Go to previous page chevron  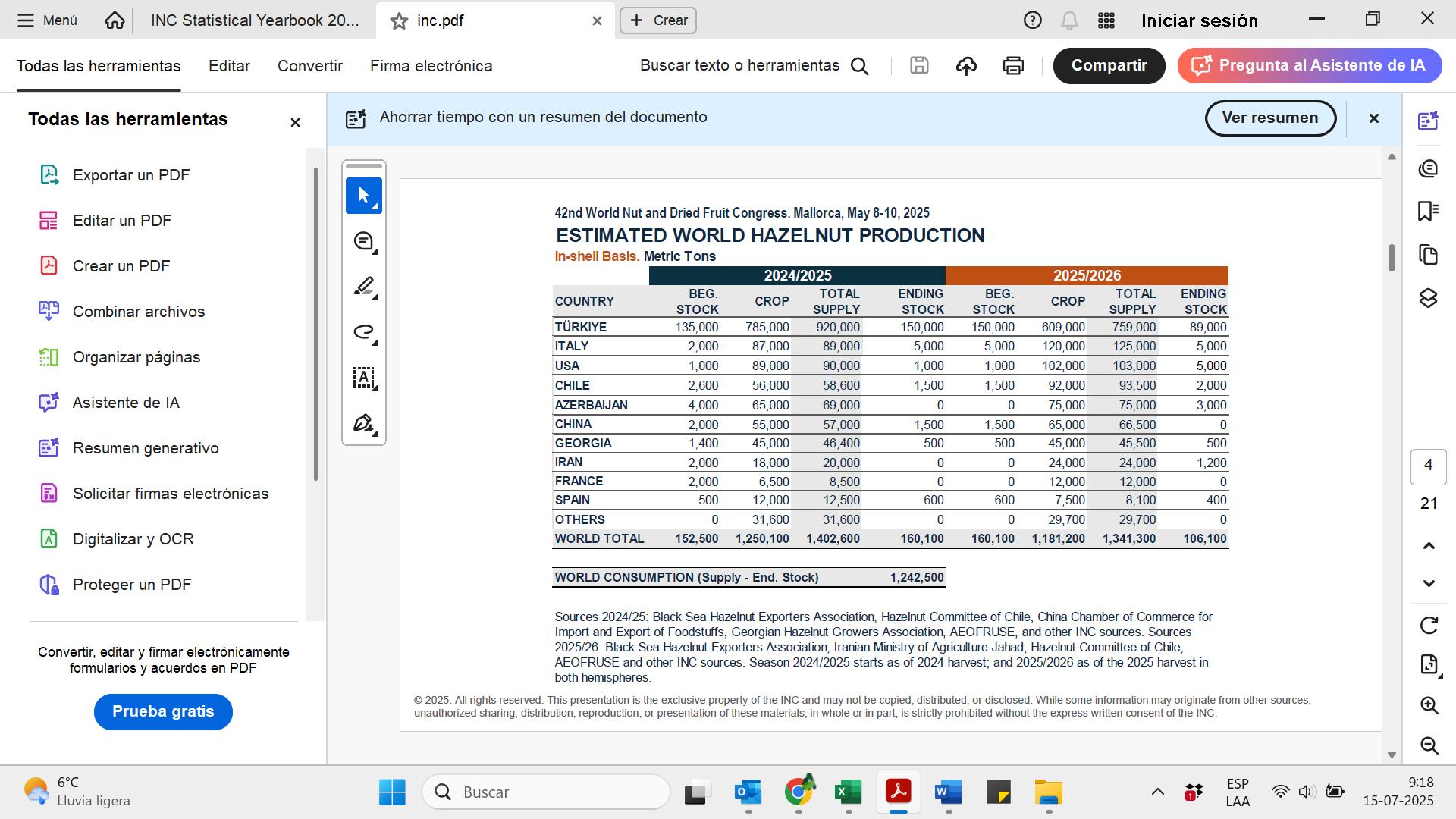(1429, 546)
